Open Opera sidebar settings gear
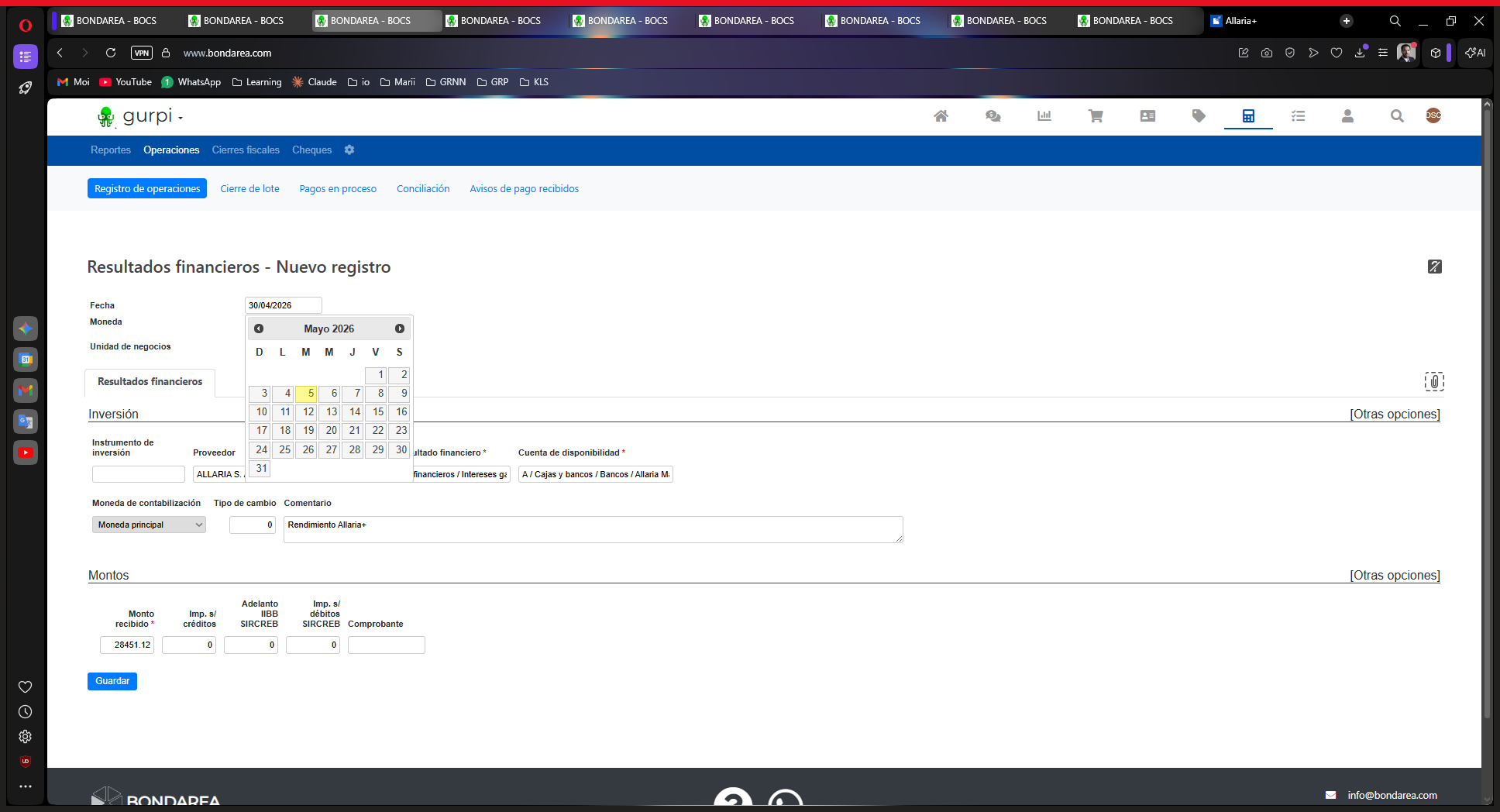The image size is (1500, 812). (26, 736)
